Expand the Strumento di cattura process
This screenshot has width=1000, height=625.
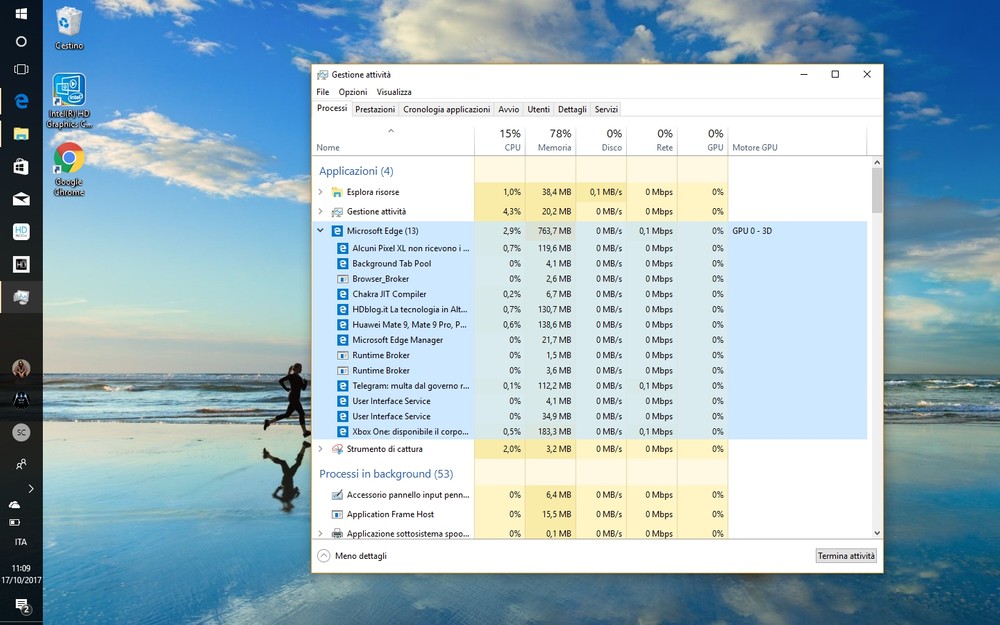point(321,449)
